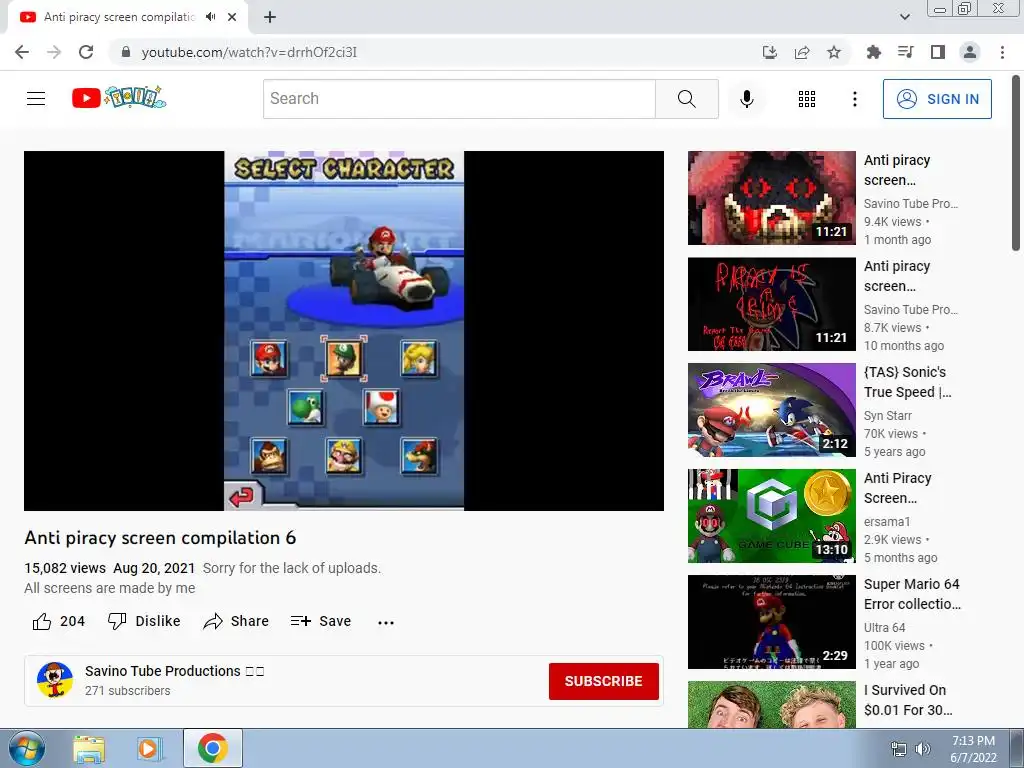Click the Dislike thumbs down button
The image size is (1024, 768).
pyautogui.click(x=144, y=621)
